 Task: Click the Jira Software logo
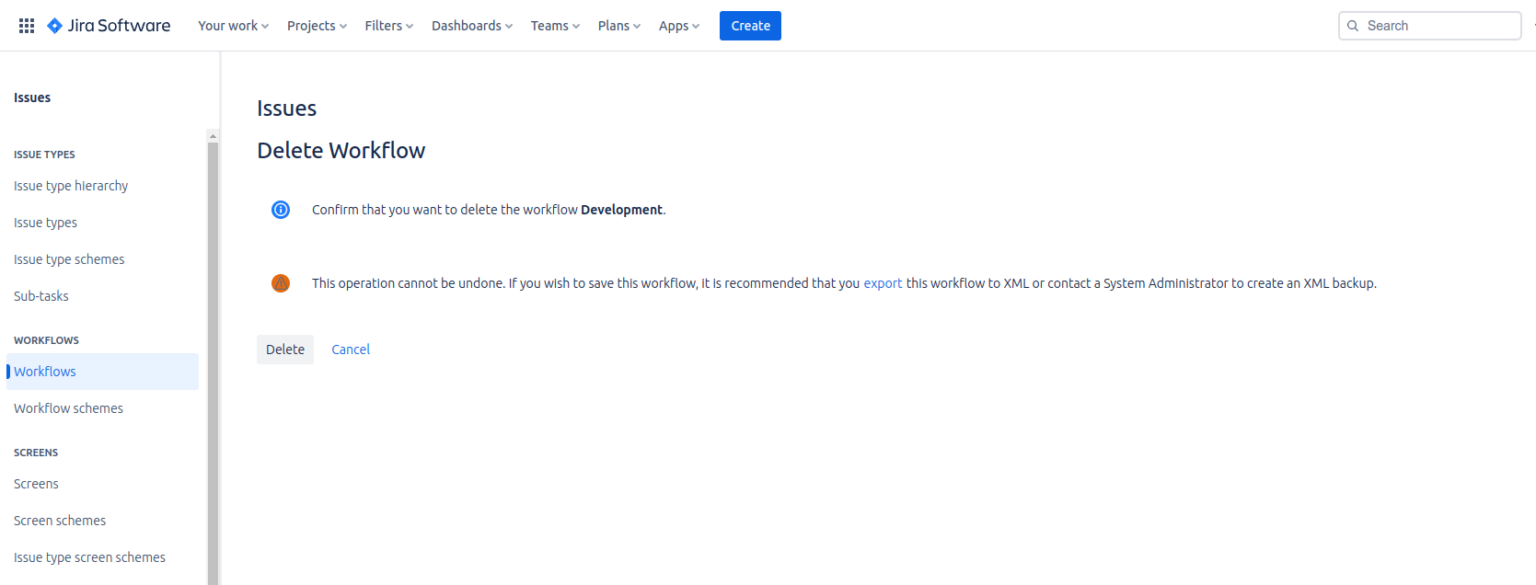tap(109, 26)
